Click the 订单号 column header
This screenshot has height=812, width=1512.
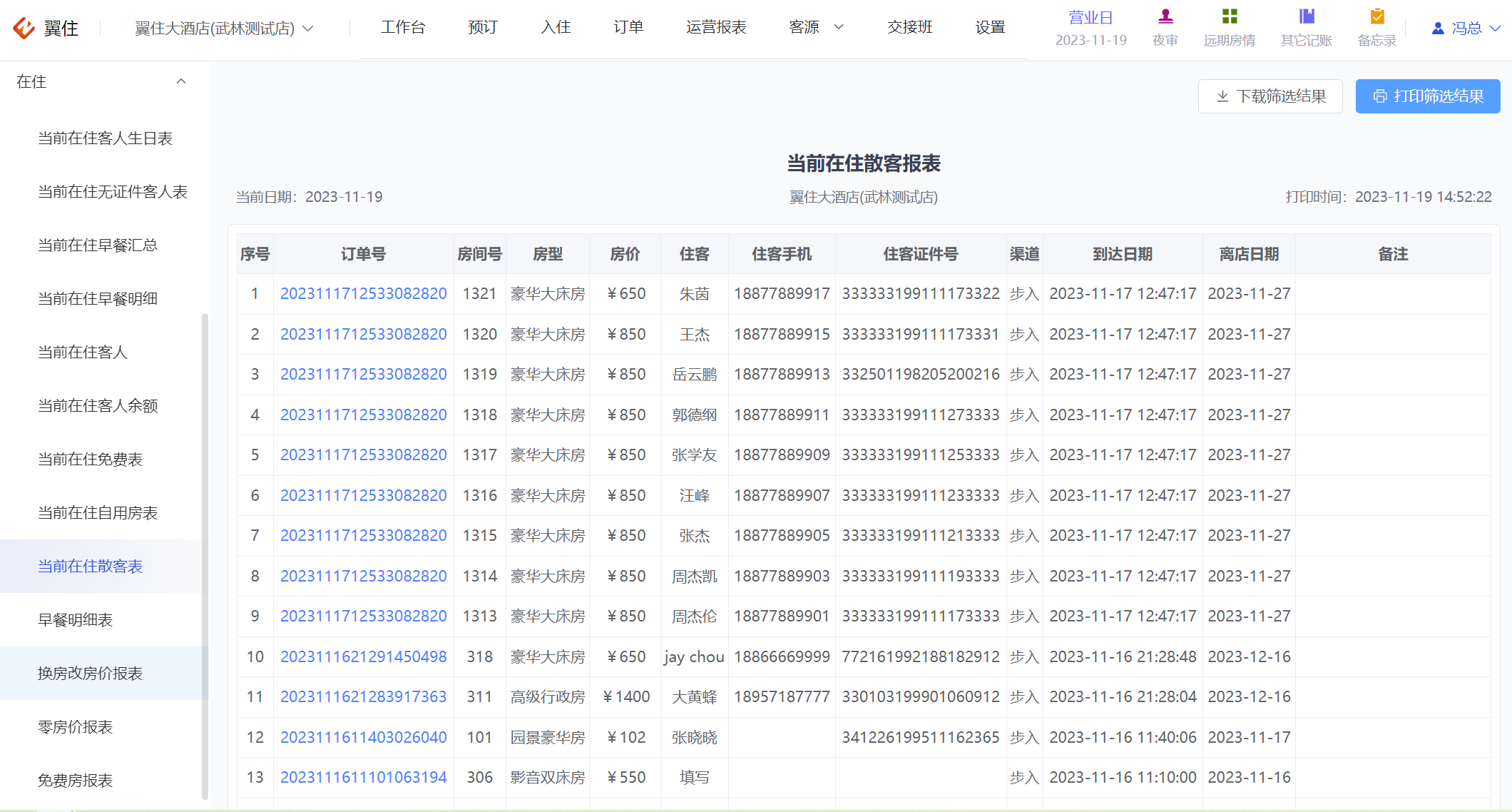pyautogui.click(x=364, y=254)
